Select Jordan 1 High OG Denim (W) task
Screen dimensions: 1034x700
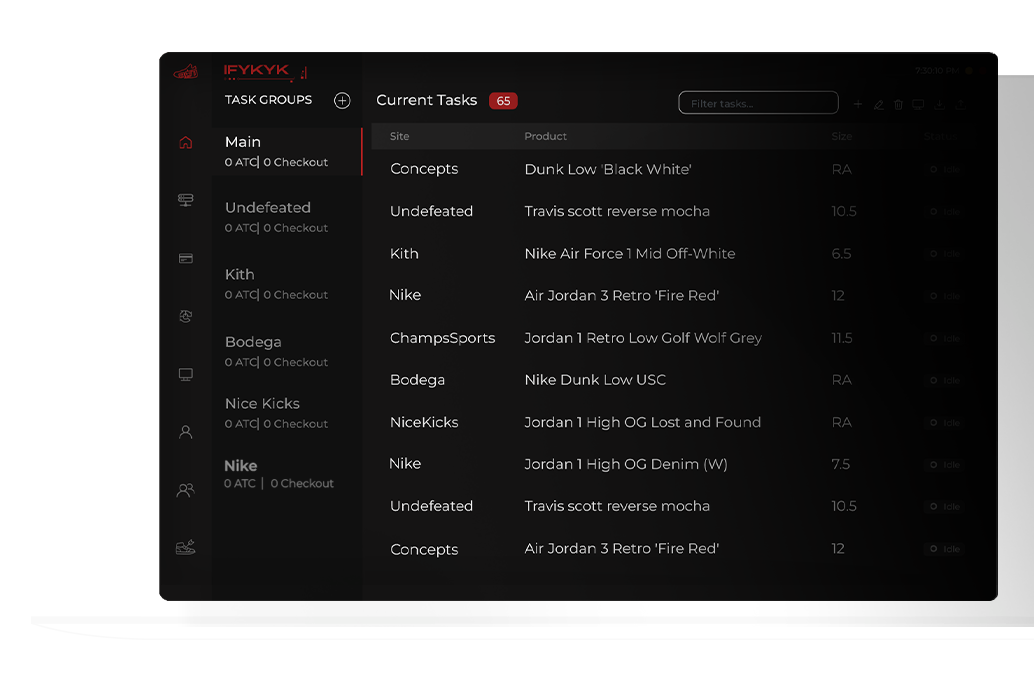click(626, 465)
